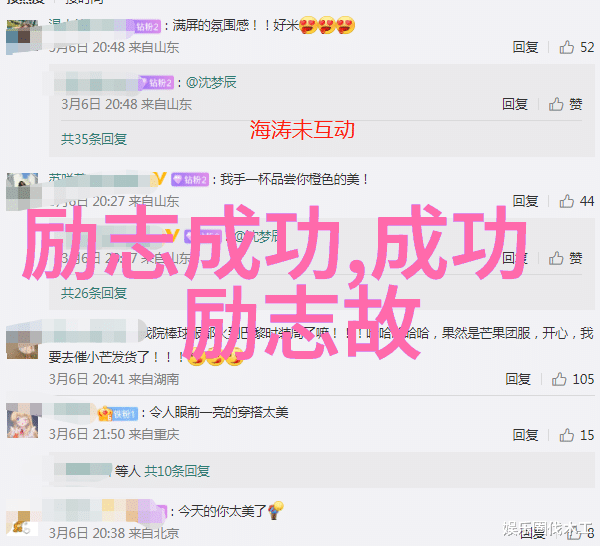The width and height of the screenshot is (600, 546).
Task: Click thumbs-up on first @沈梦辰 reply
Action: coord(556,104)
